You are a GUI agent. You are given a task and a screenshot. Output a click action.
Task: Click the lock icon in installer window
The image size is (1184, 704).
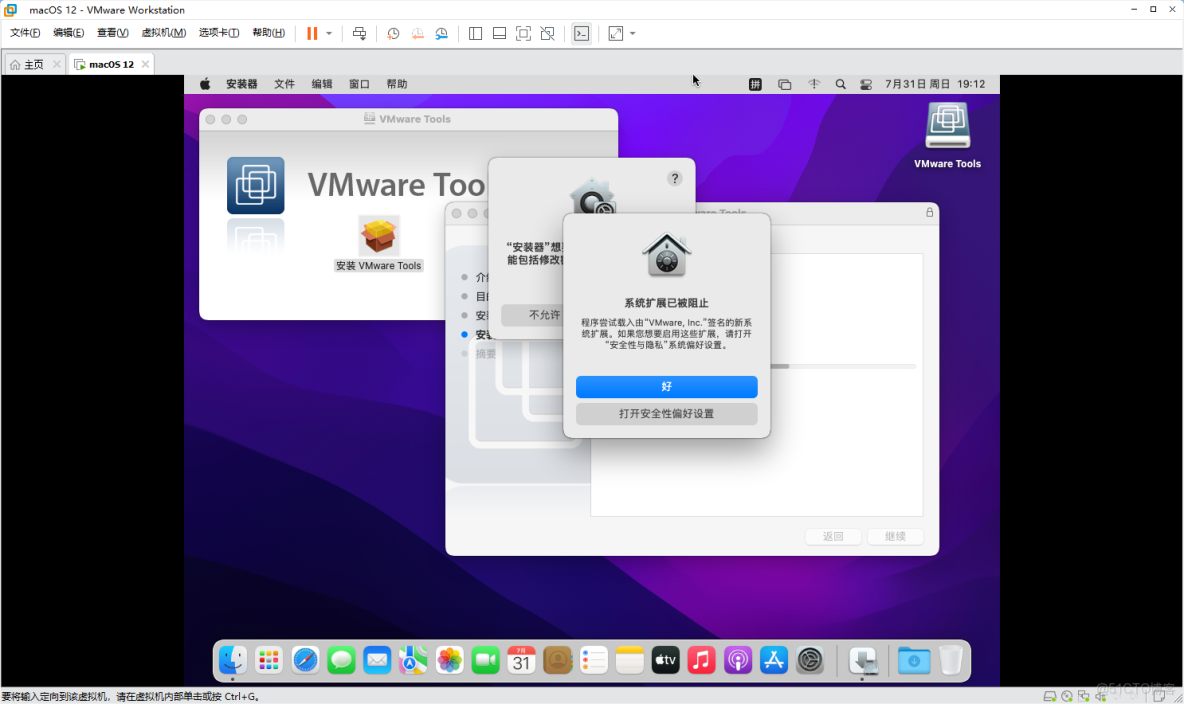click(x=930, y=212)
